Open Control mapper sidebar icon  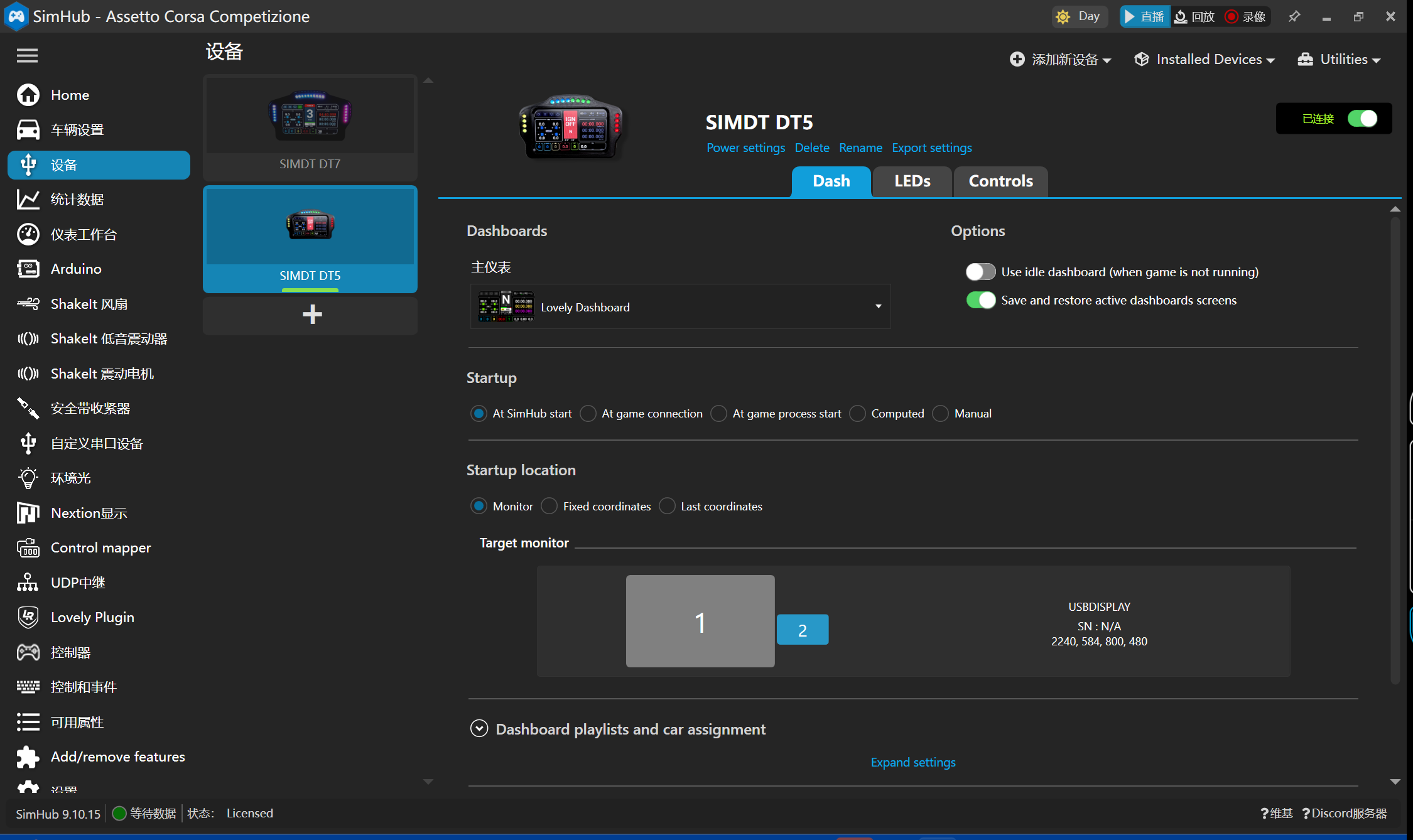(28, 548)
